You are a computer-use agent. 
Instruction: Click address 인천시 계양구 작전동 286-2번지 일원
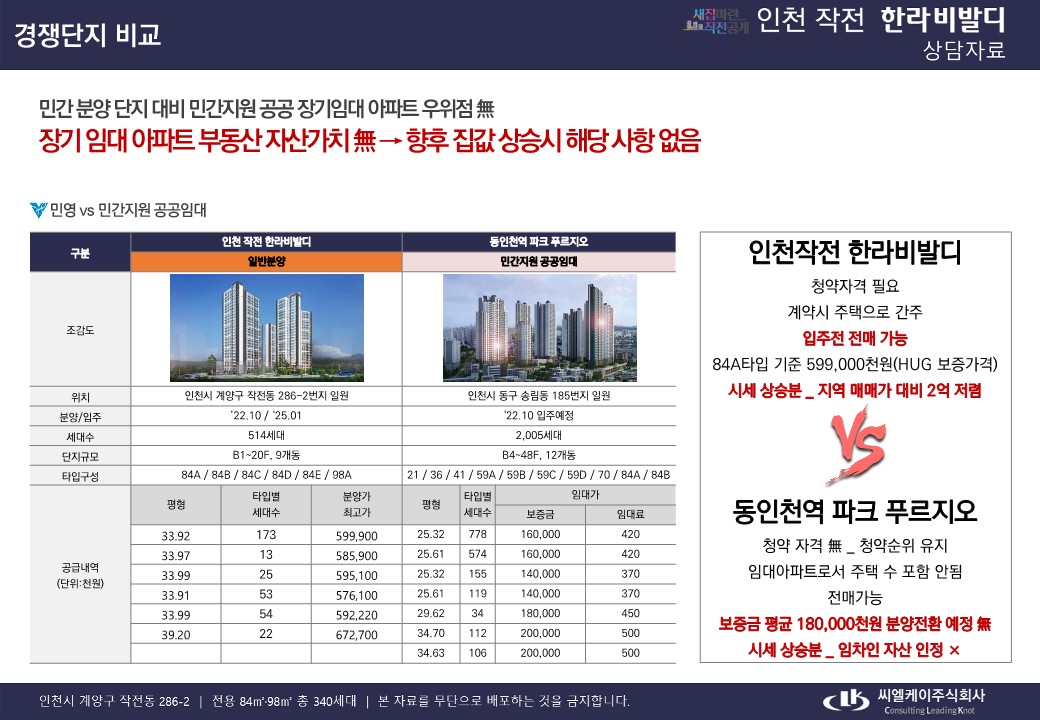(x=267, y=396)
